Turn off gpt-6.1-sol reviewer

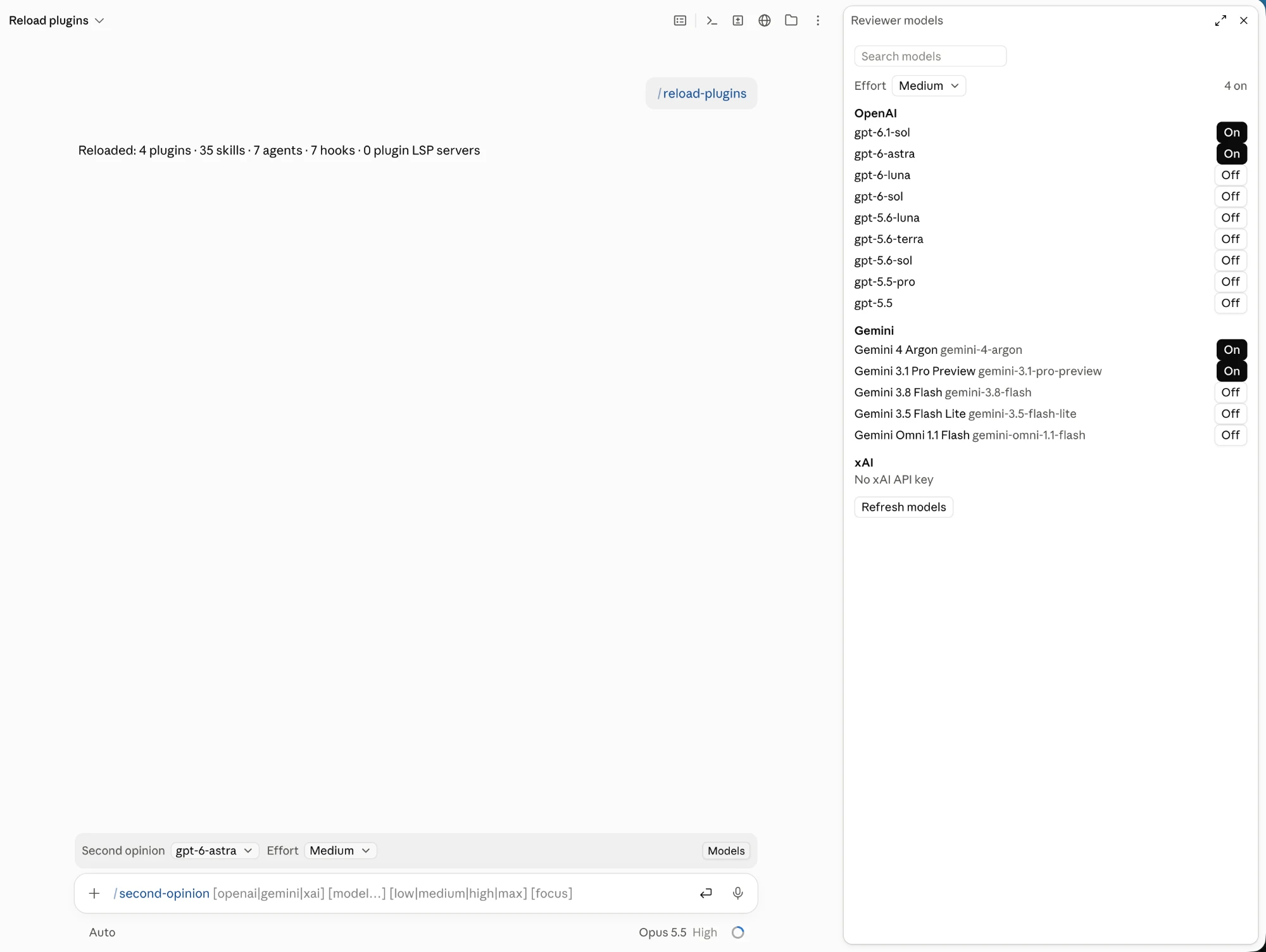click(x=1231, y=132)
